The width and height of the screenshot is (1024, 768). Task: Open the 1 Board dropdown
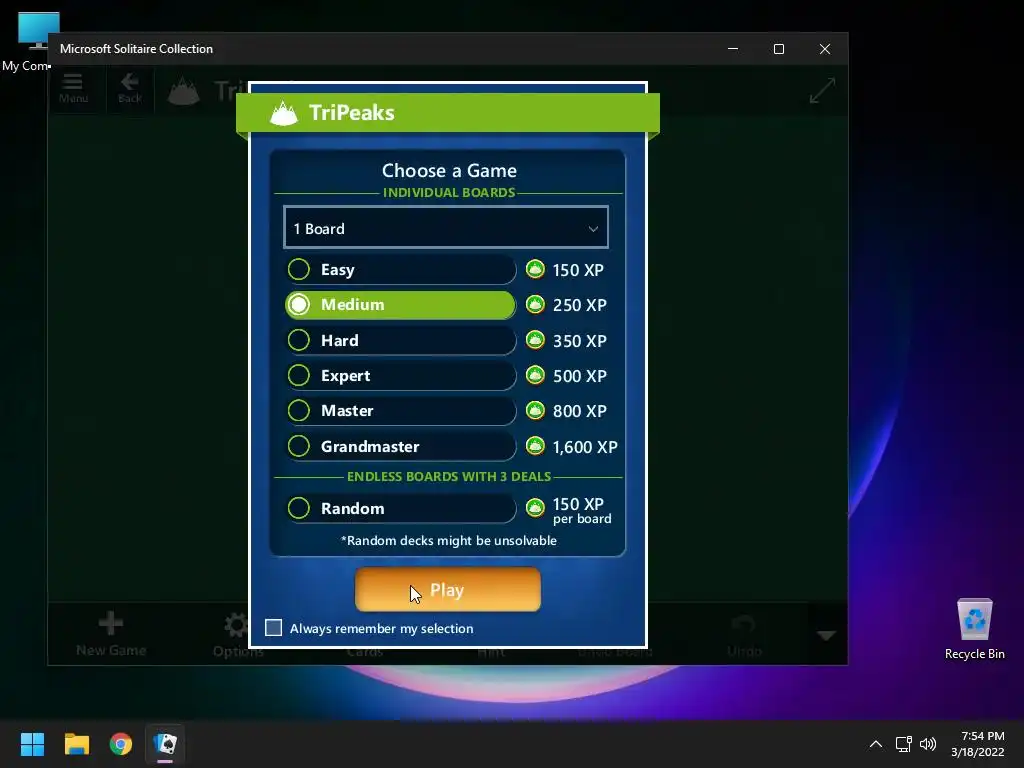click(446, 228)
